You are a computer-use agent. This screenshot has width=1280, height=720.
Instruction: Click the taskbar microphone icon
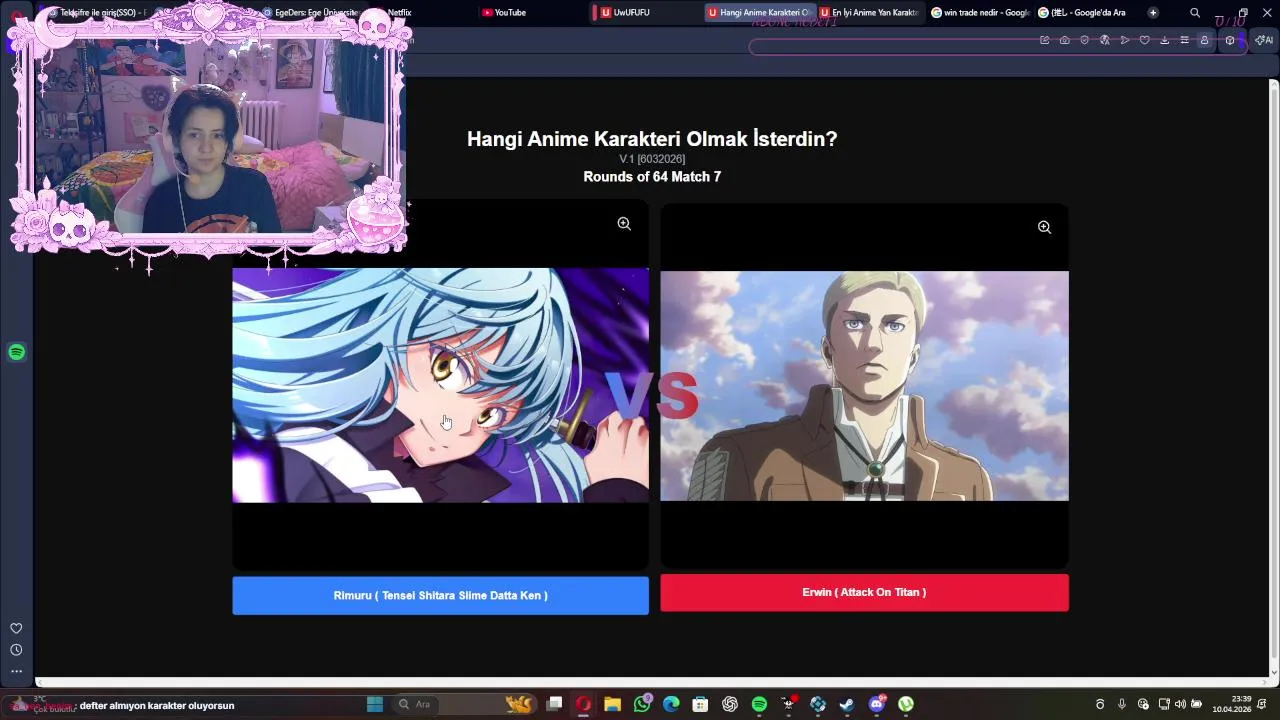pos(1122,704)
